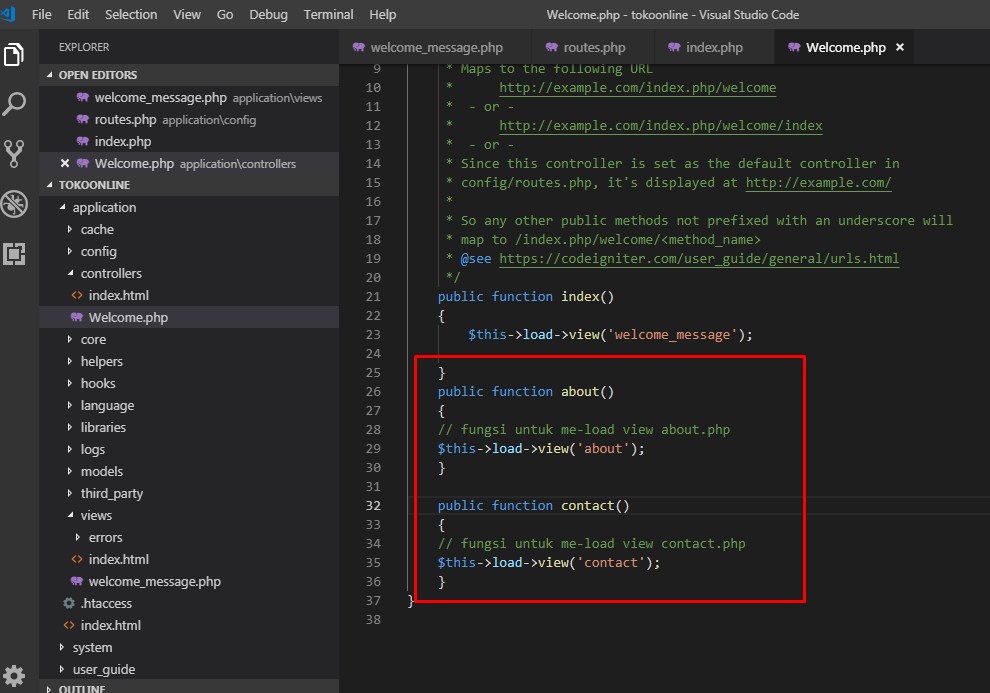Open welcome_message.php in views folder
990x693 pixels.
click(x=189, y=581)
